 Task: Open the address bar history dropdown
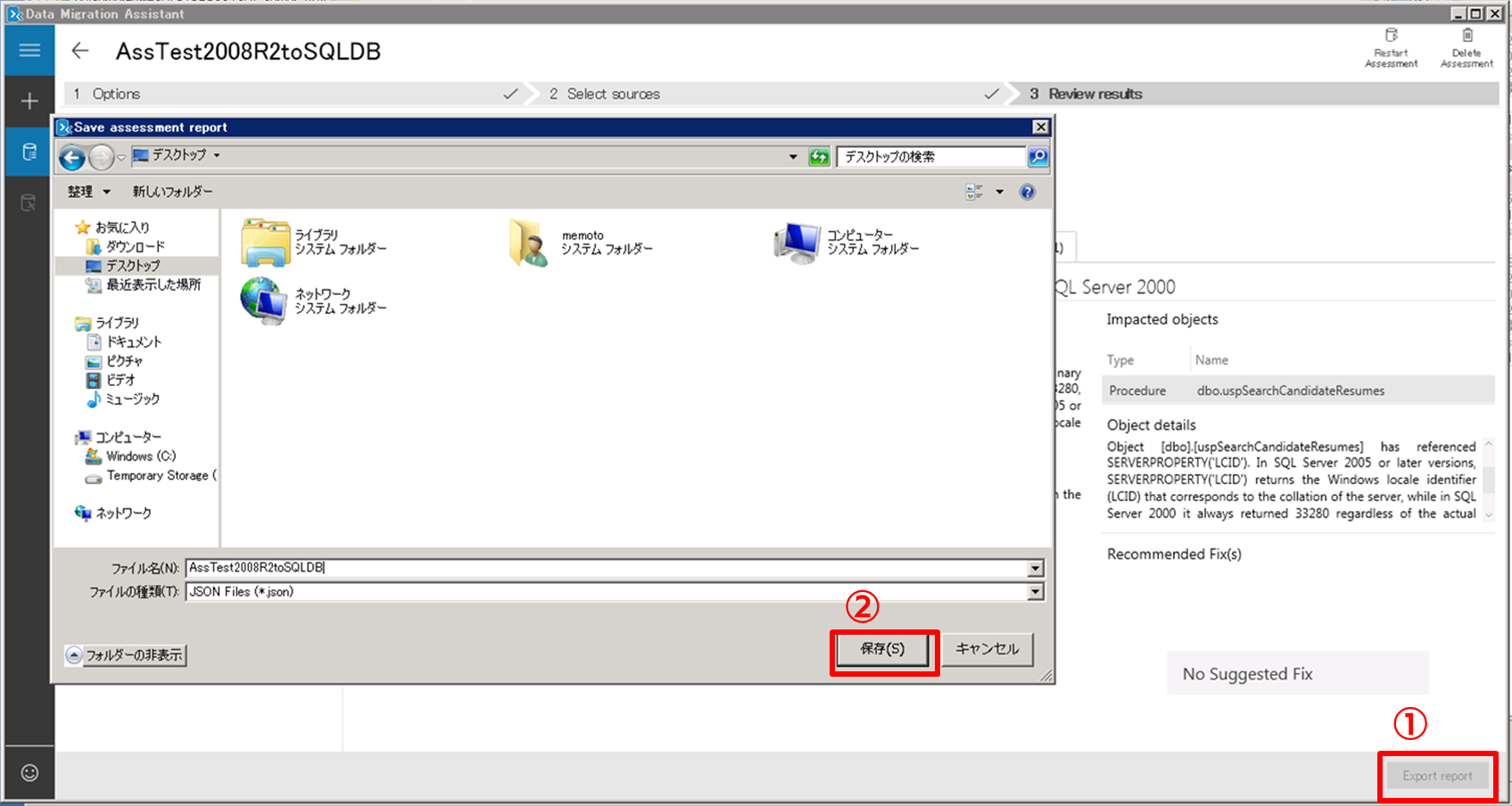tap(793, 157)
